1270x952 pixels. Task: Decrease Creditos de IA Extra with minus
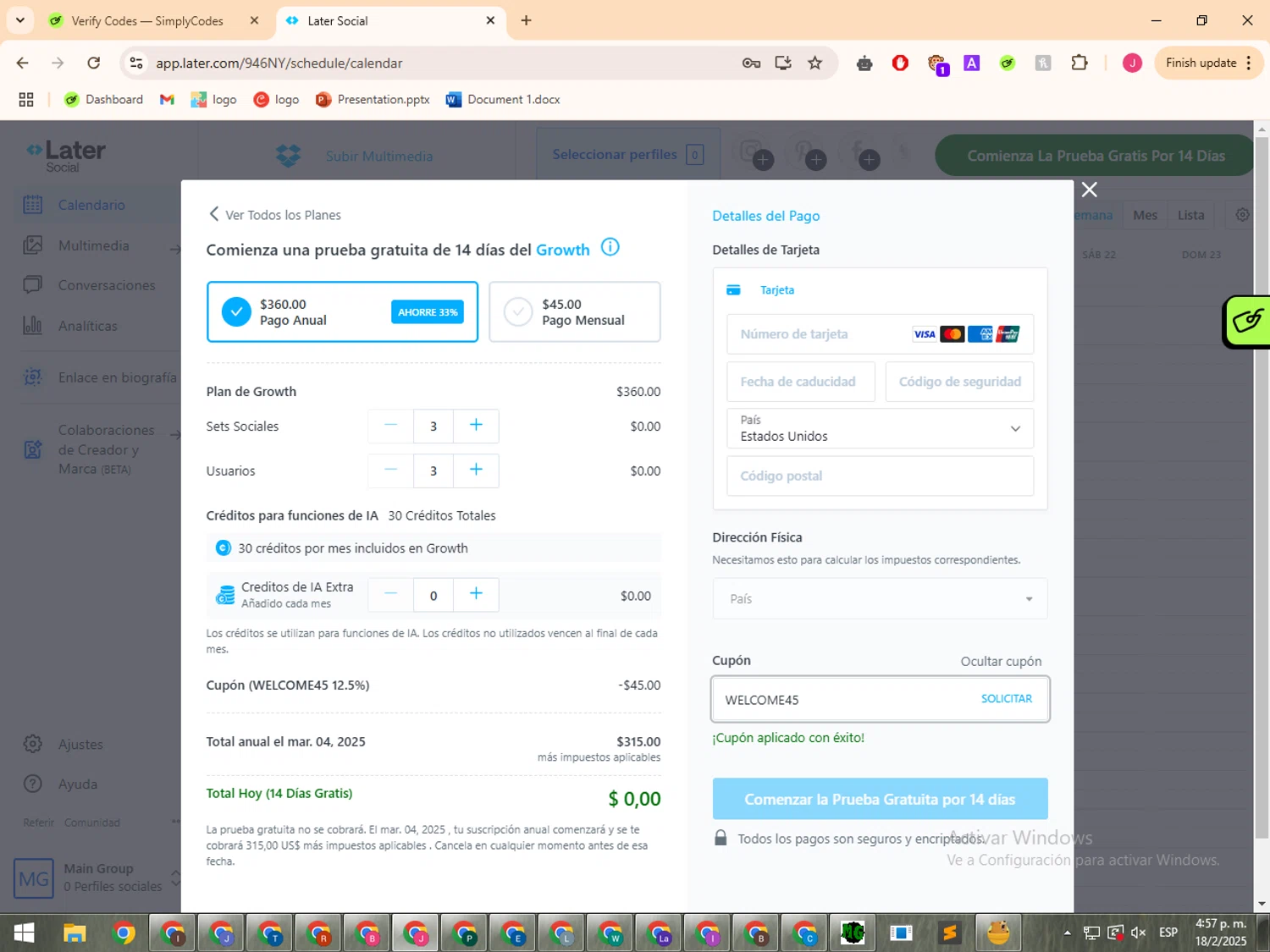click(390, 595)
